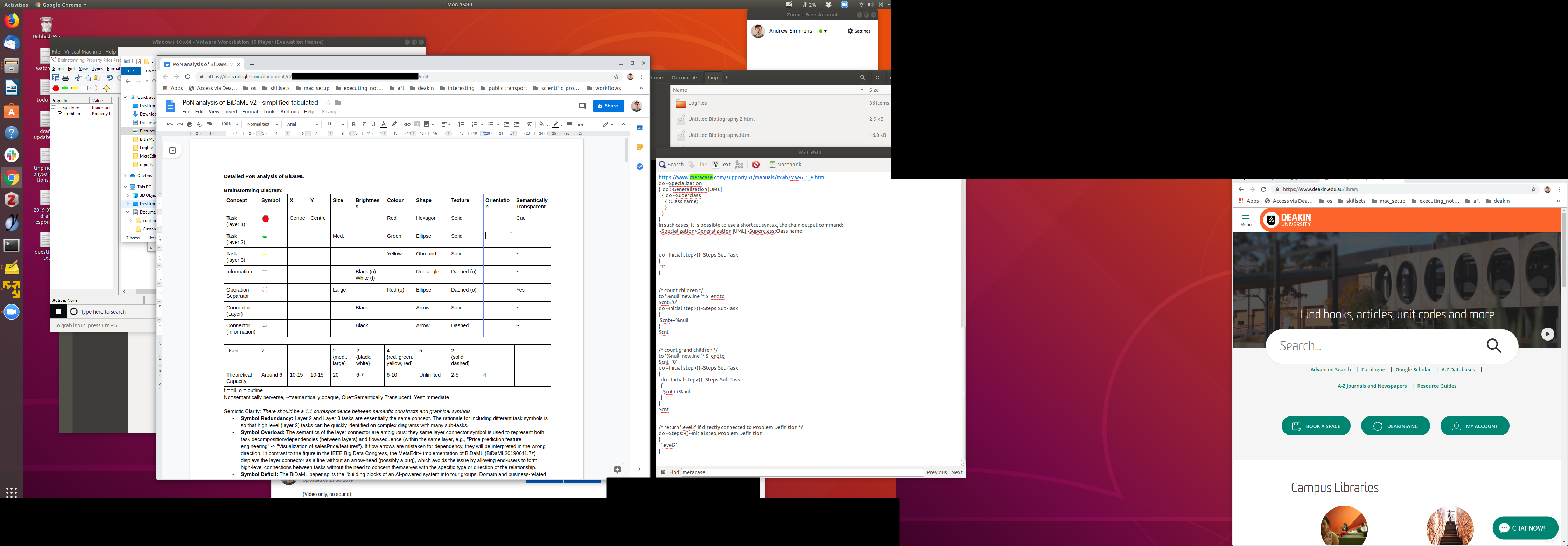Click the paint format roller icon
1568x546 pixels.
pyautogui.click(x=209, y=124)
